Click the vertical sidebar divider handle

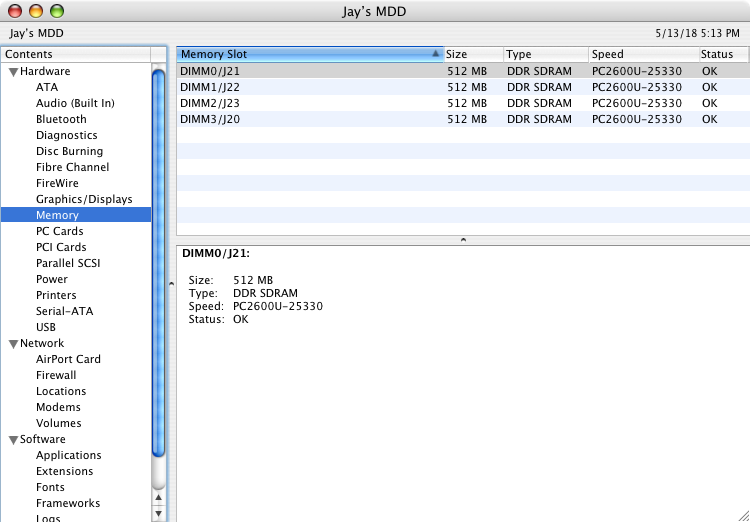(x=170, y=284)
